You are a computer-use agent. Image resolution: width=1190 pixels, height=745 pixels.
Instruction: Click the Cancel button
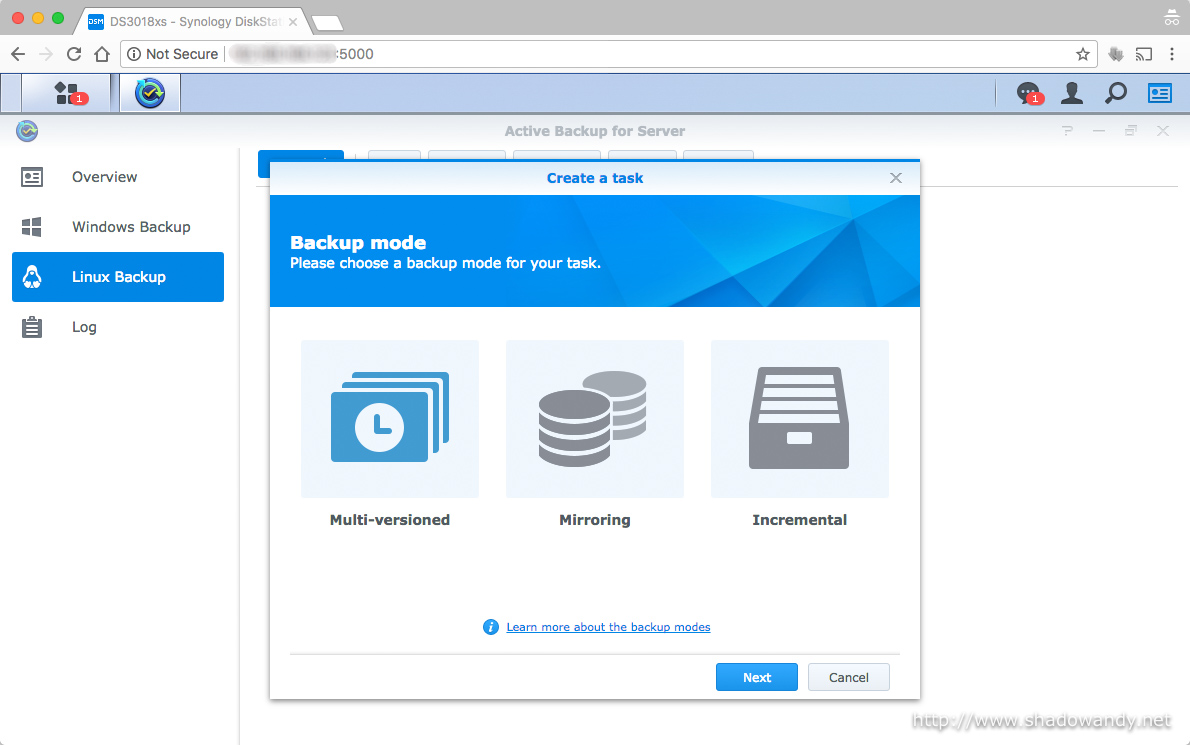click(x=848, y=677)
